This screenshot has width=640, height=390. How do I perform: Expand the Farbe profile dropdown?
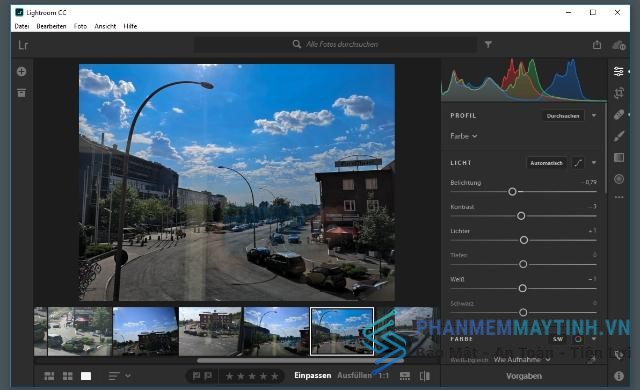(464, 136)
